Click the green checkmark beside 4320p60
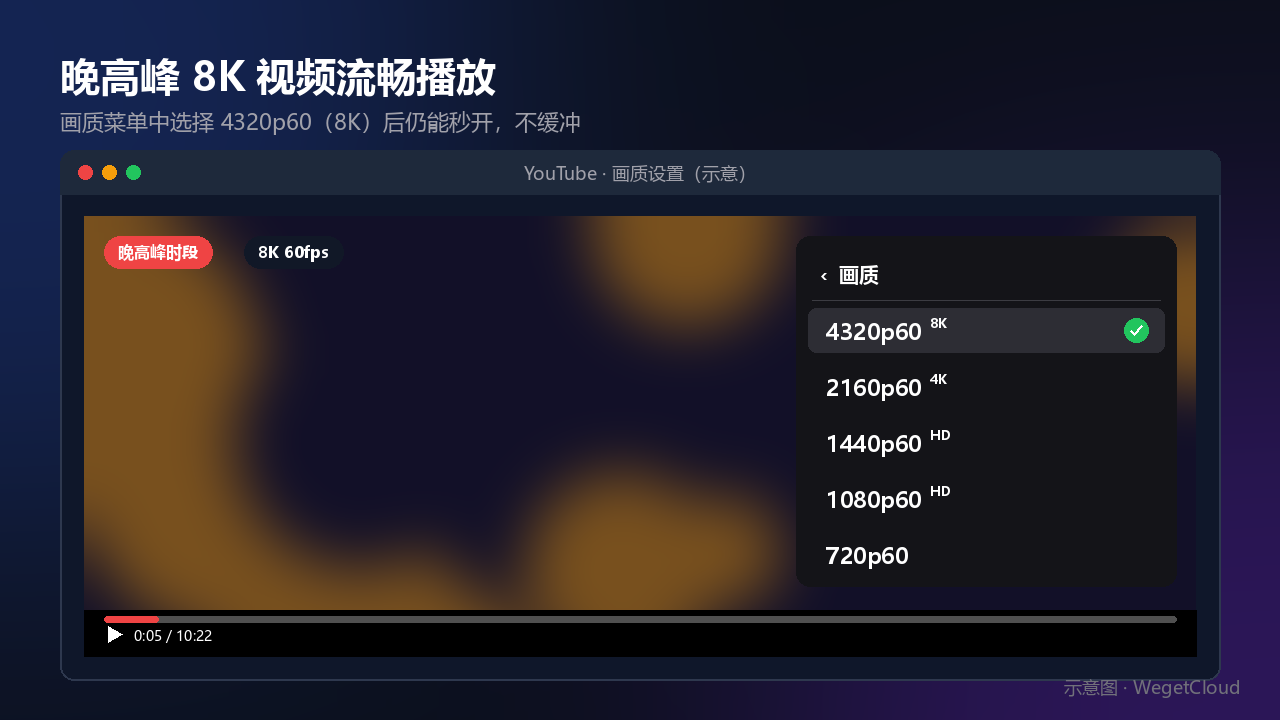Image resolution: width=1280 pixels, height=720 pixels. 1136,331
